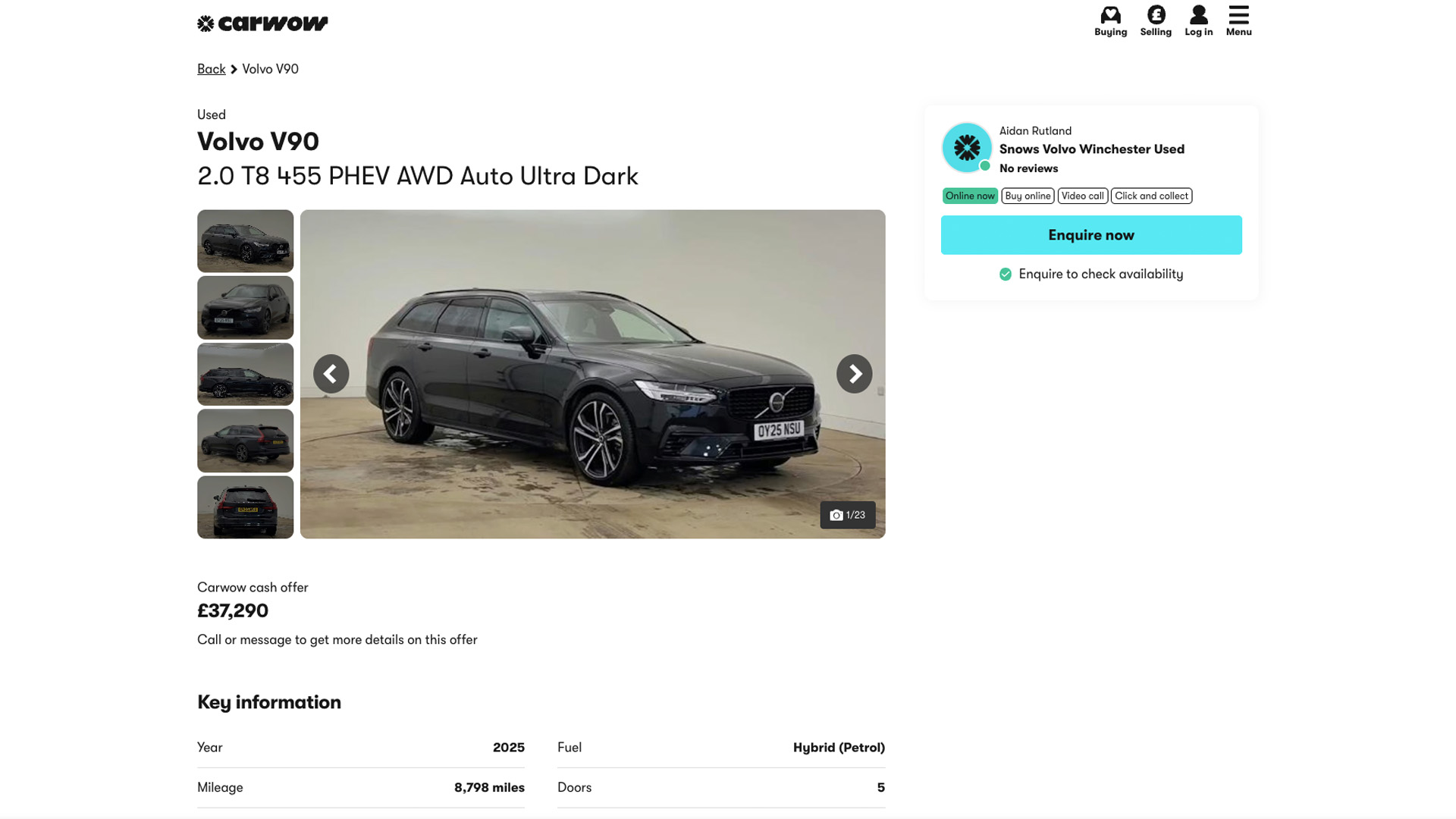1456x819 pixels.
Task: Open the Buying car icon menu
Action: tap(1110, 21)
